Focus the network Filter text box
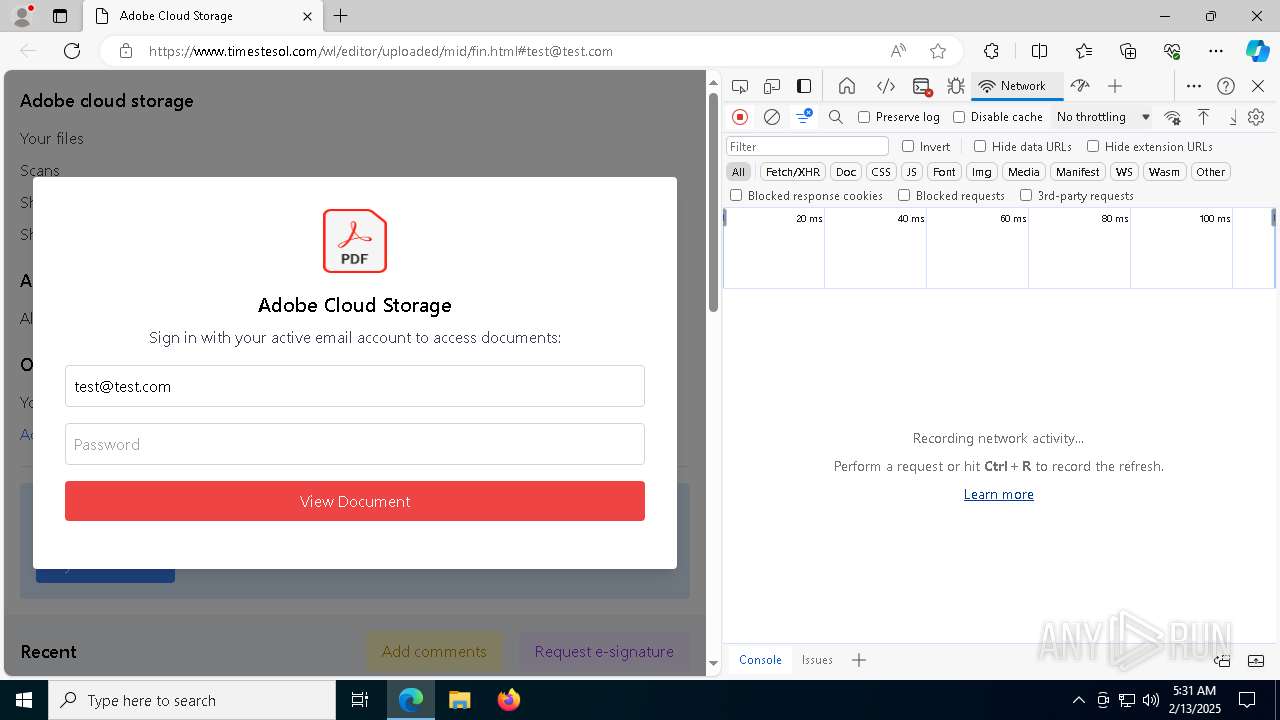The height and width of the screenshot is (720, 1280). click(807, 146)
